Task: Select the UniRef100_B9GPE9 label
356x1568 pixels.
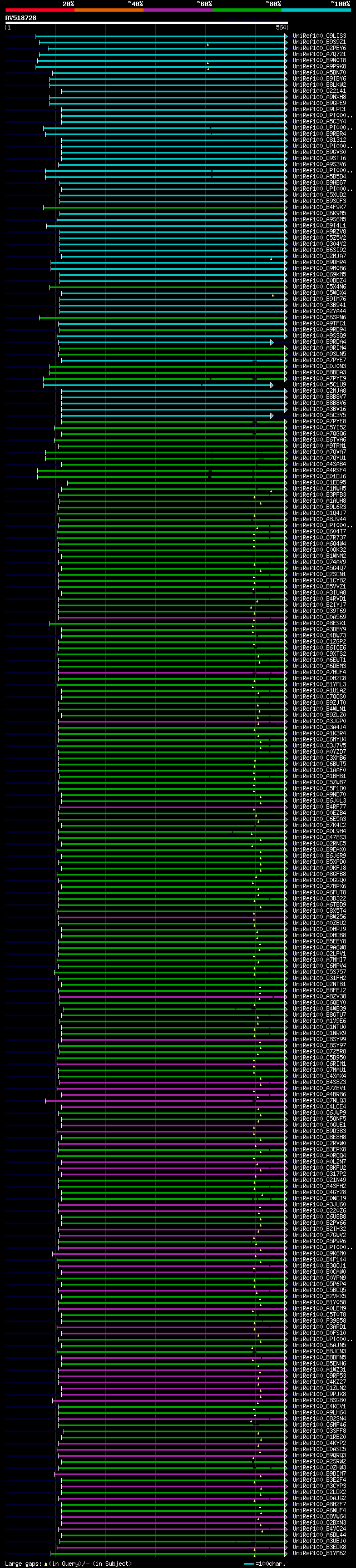Action: coord(319,103)
